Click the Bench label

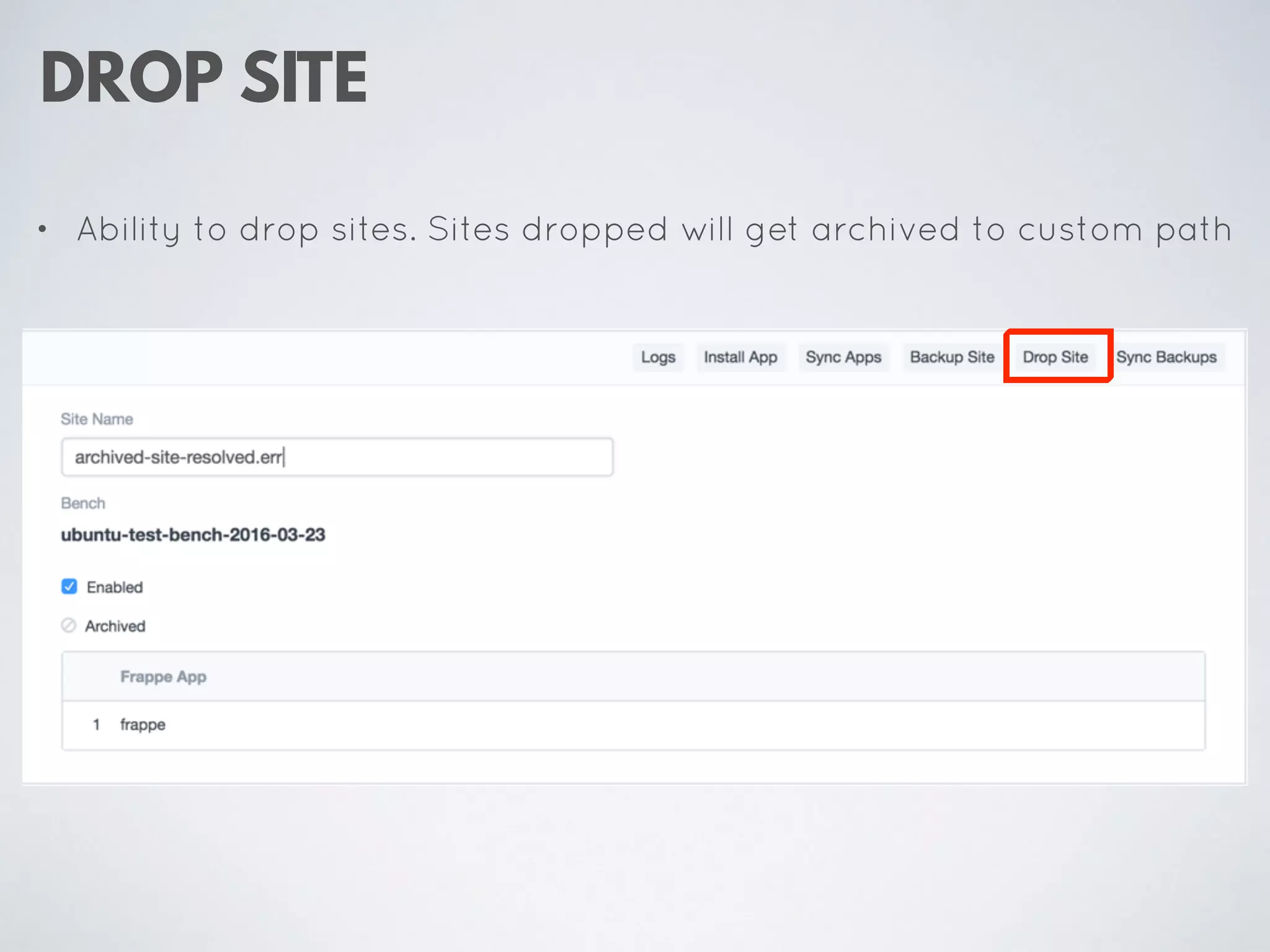pos(83,503)
